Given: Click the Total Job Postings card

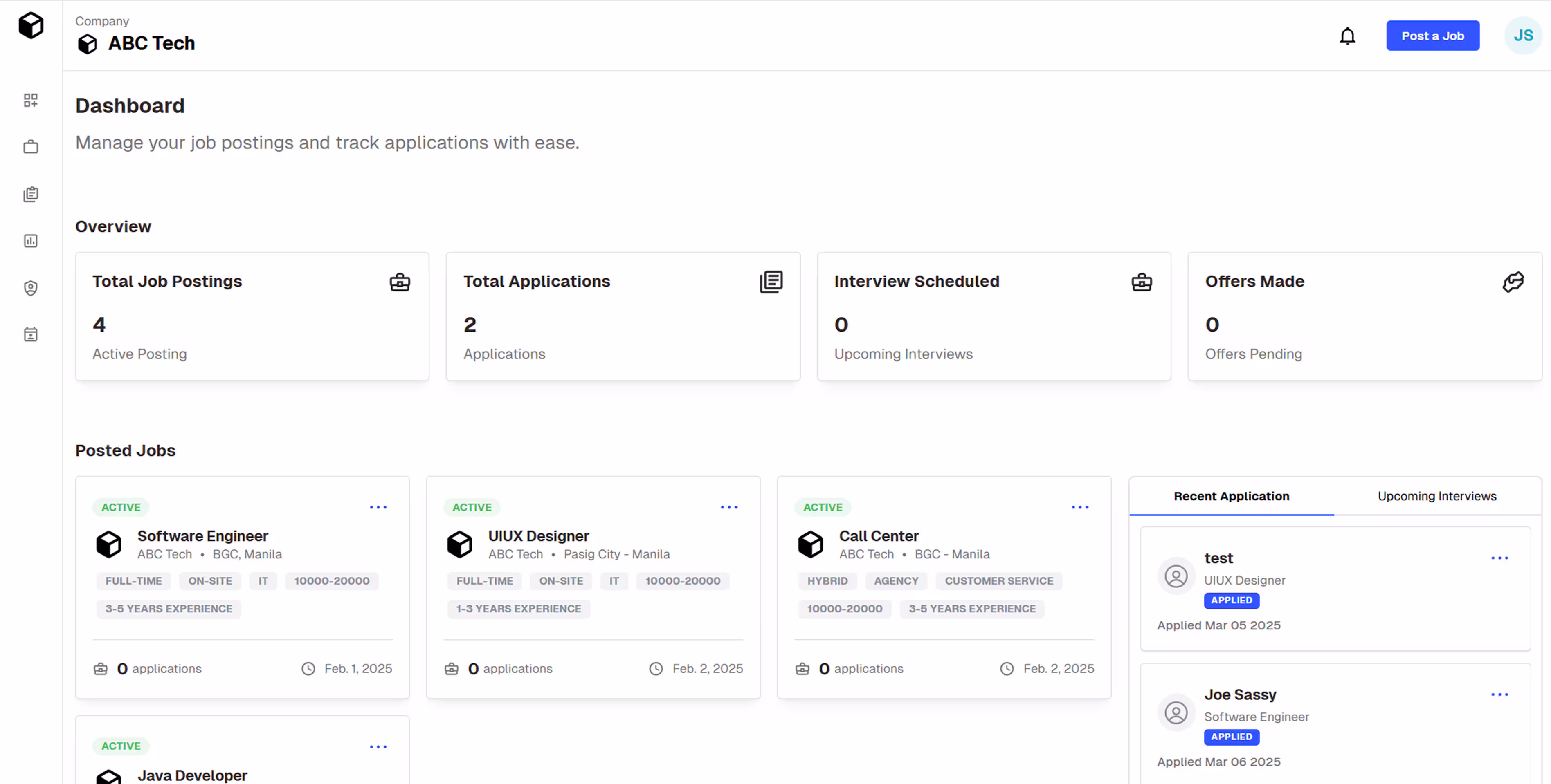Looking at the screenshot, I should click(x=252, y=316).
